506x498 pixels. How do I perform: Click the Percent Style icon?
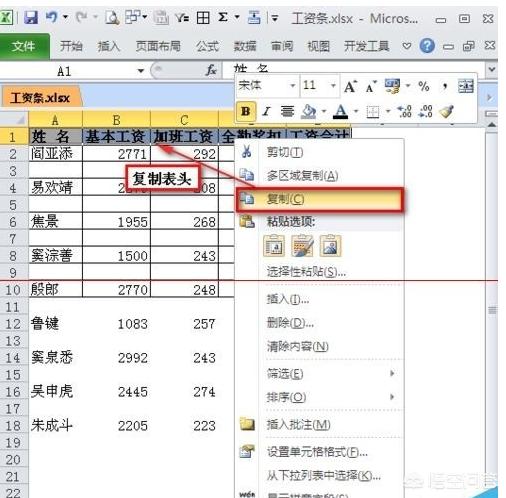424,86
